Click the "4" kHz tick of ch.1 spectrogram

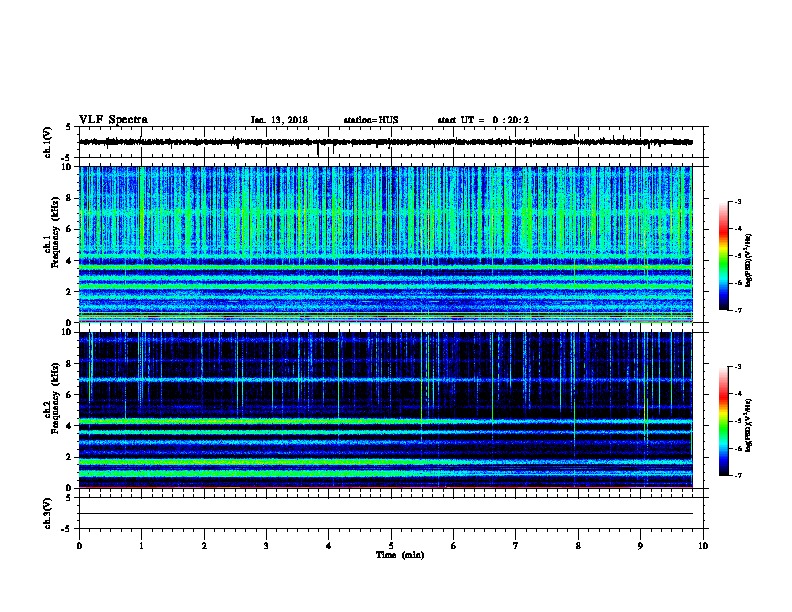click(70, 261)
